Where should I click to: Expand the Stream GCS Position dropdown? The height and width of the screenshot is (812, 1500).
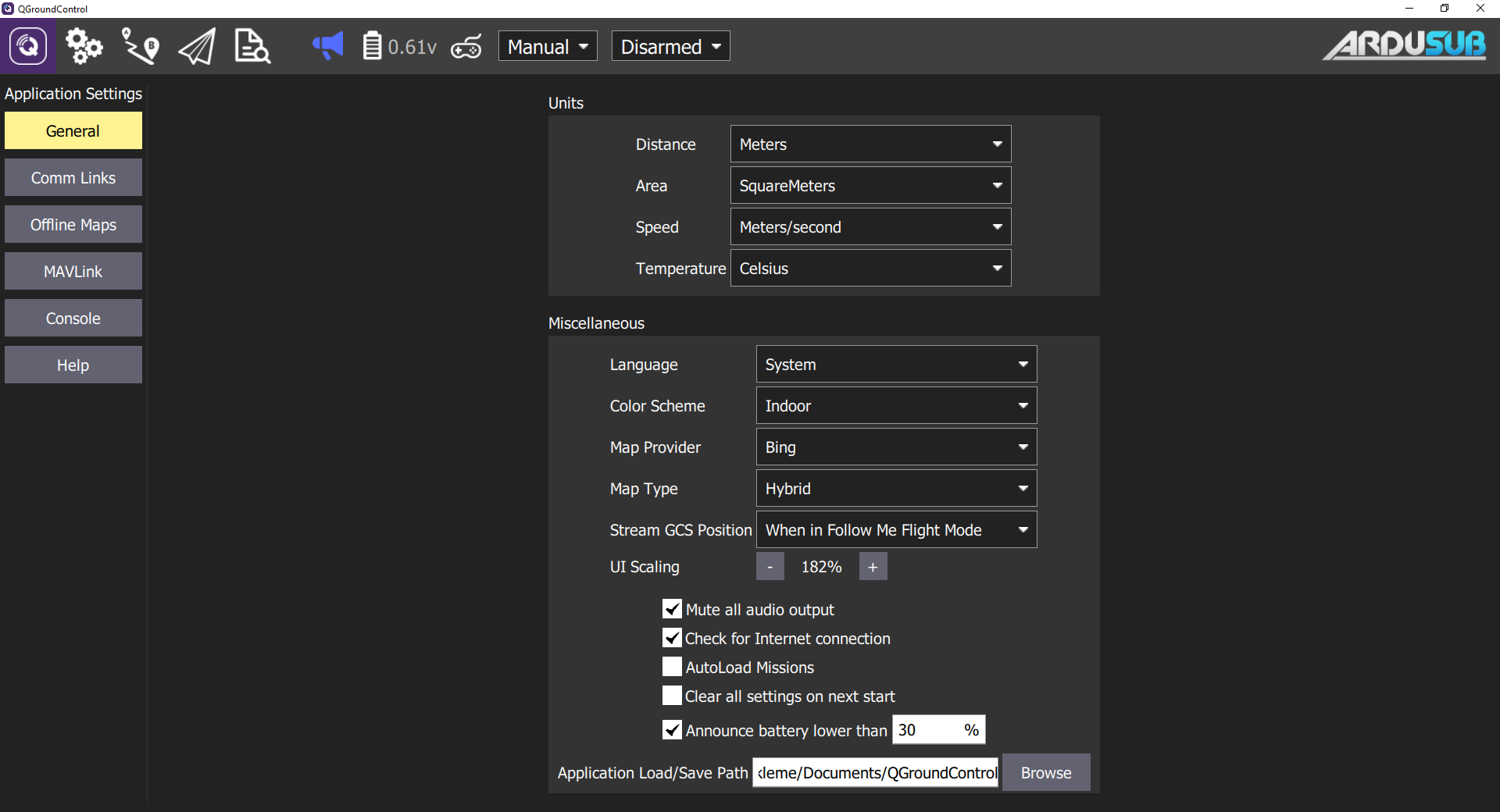(x=897, y=529)
